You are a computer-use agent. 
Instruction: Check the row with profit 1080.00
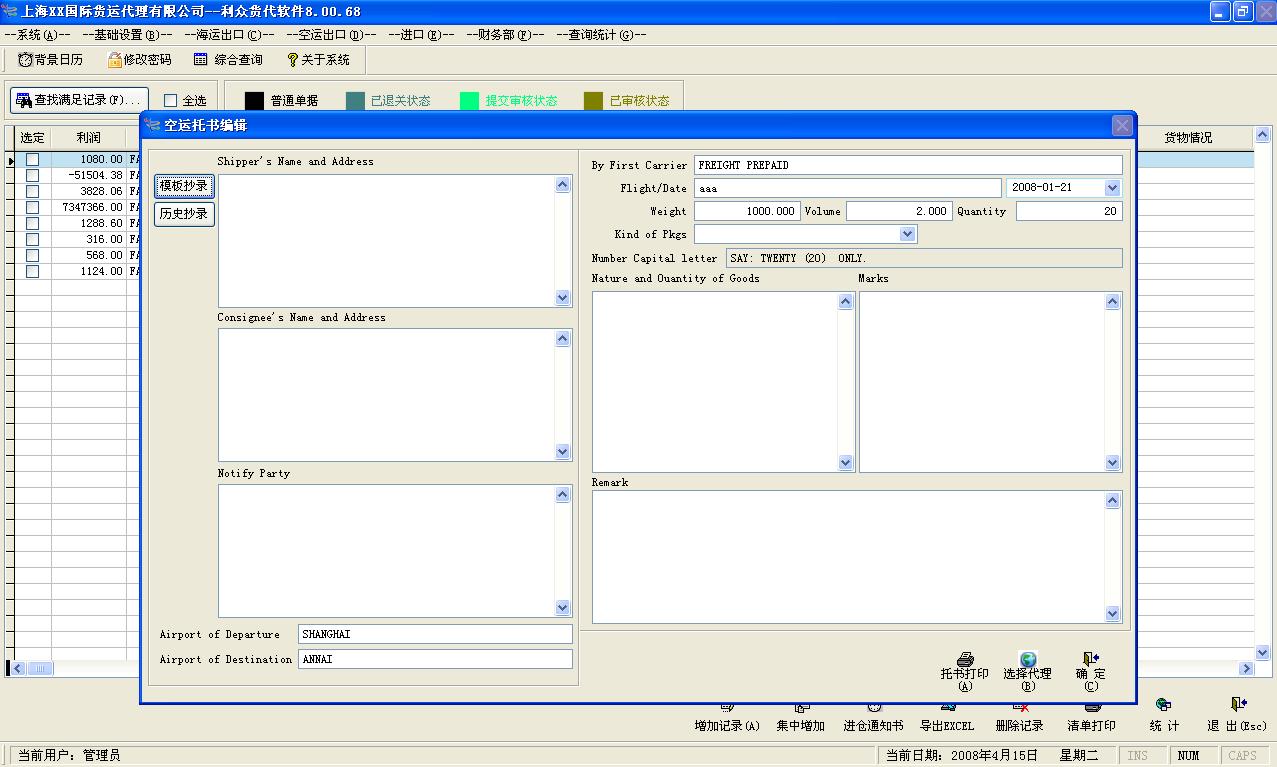click(x=32, y=159)
